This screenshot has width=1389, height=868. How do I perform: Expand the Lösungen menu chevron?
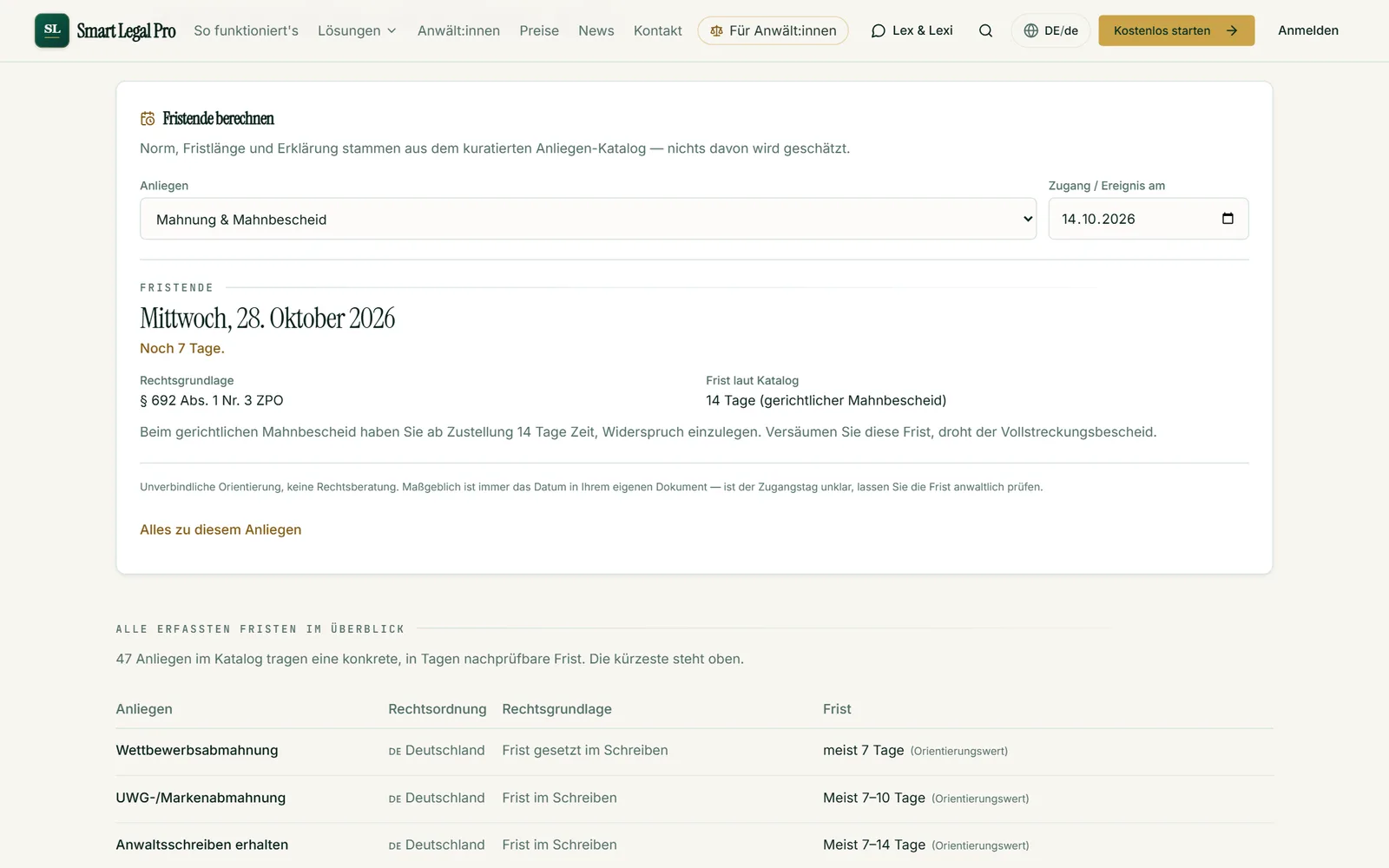coord(392,30)
